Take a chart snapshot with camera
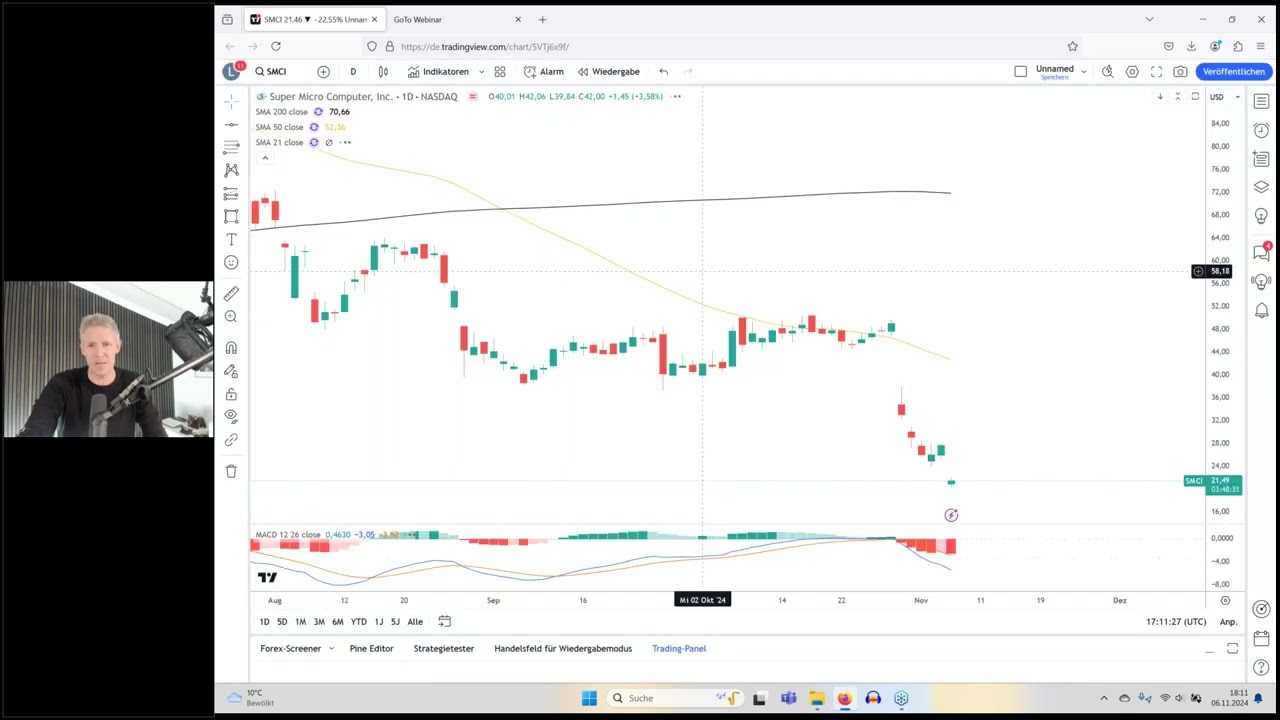This screenshot has width=1280, height=720. click(1181, 72)
